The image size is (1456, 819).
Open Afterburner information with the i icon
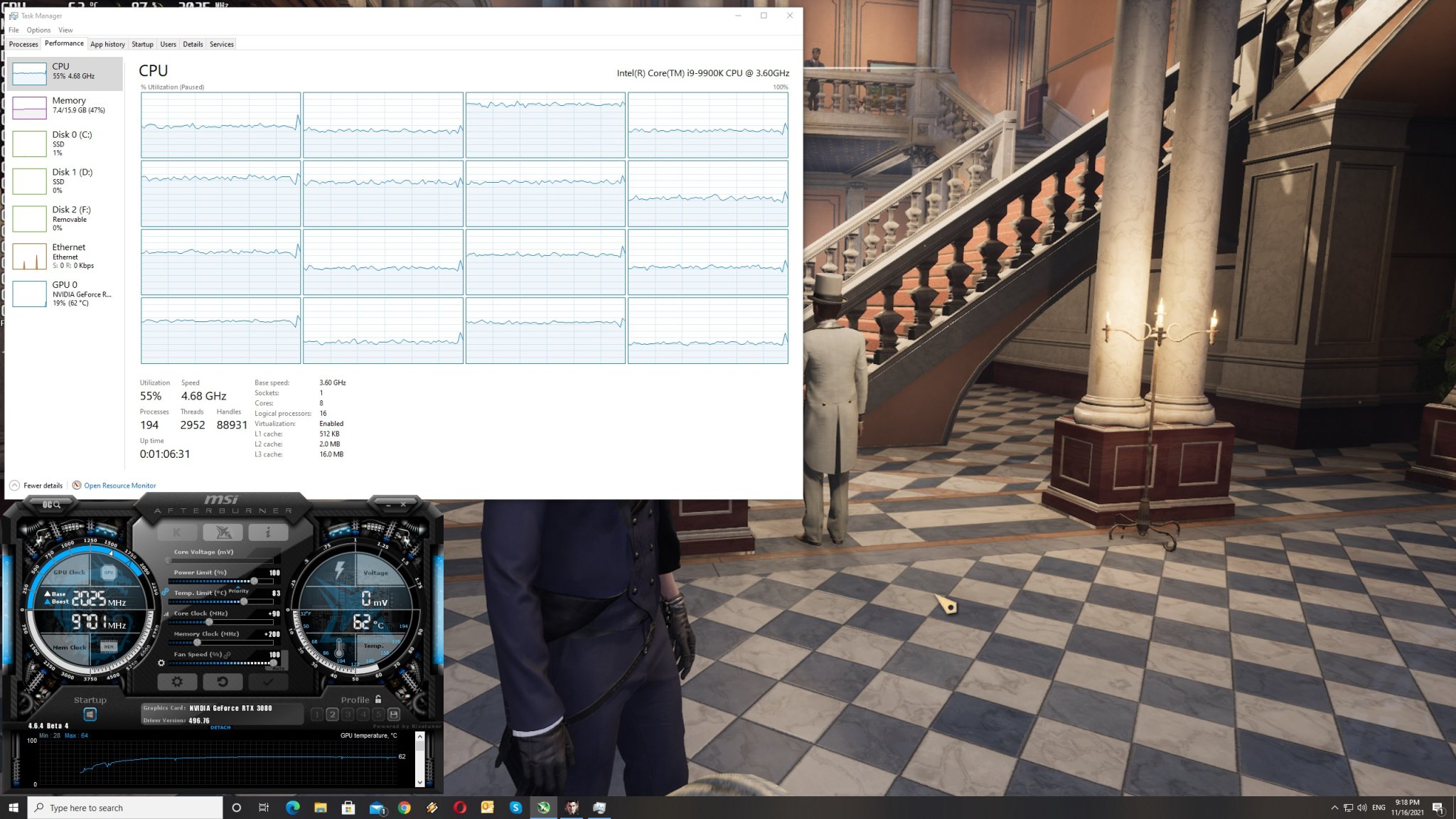[x=269, y=532]
